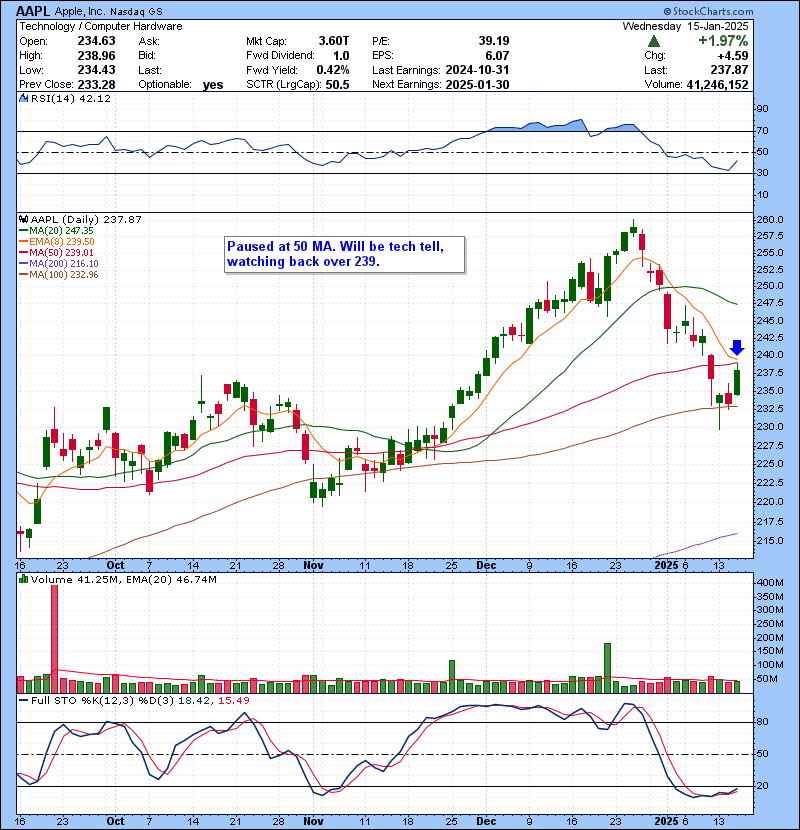This screenshot has height=830, width=800.
Task: Select the stochastic %K value 18.42
Action: pyautogui.click(x=193, y=700)
